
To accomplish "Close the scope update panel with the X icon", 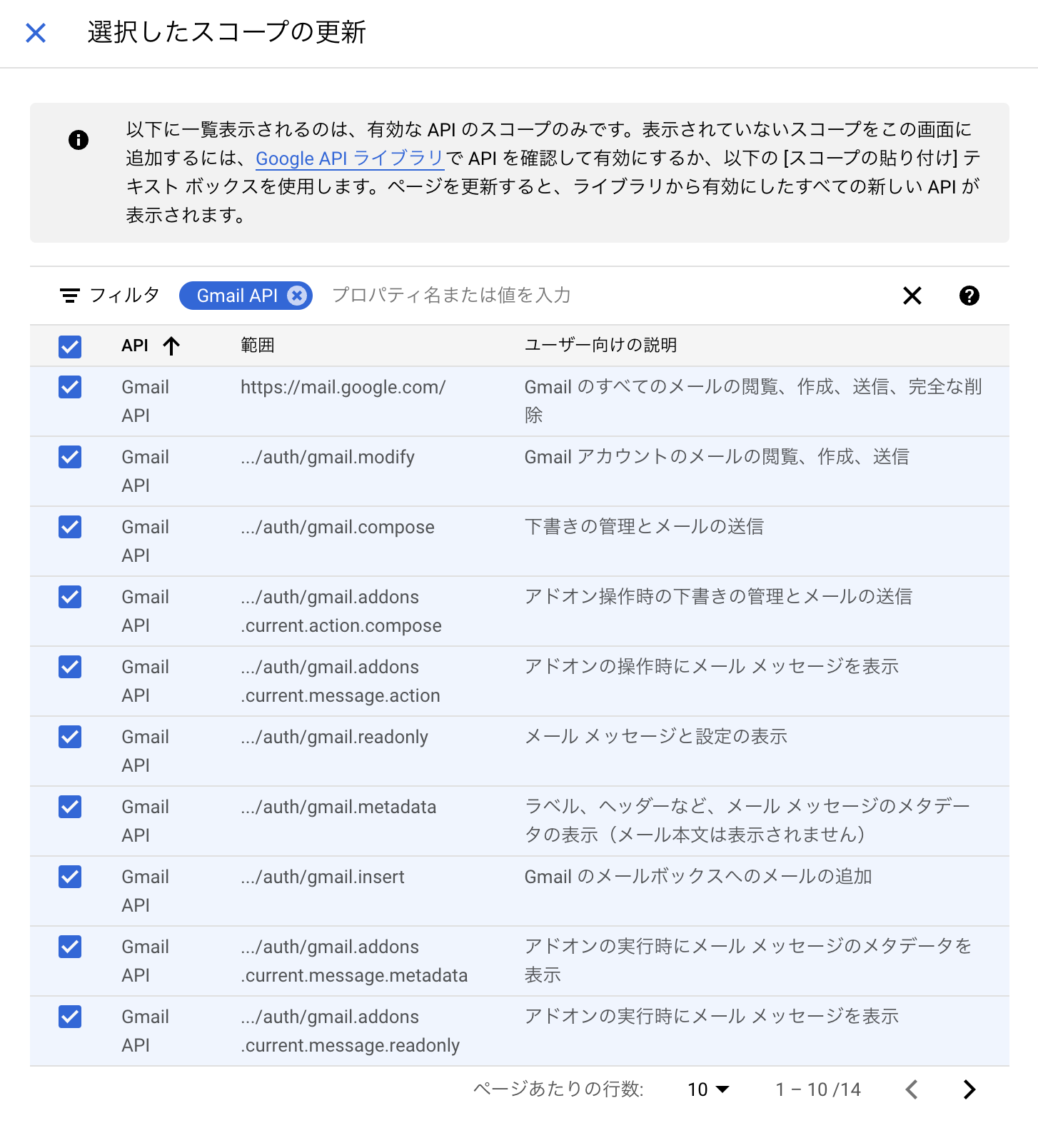I will click(x=36, y=33).
